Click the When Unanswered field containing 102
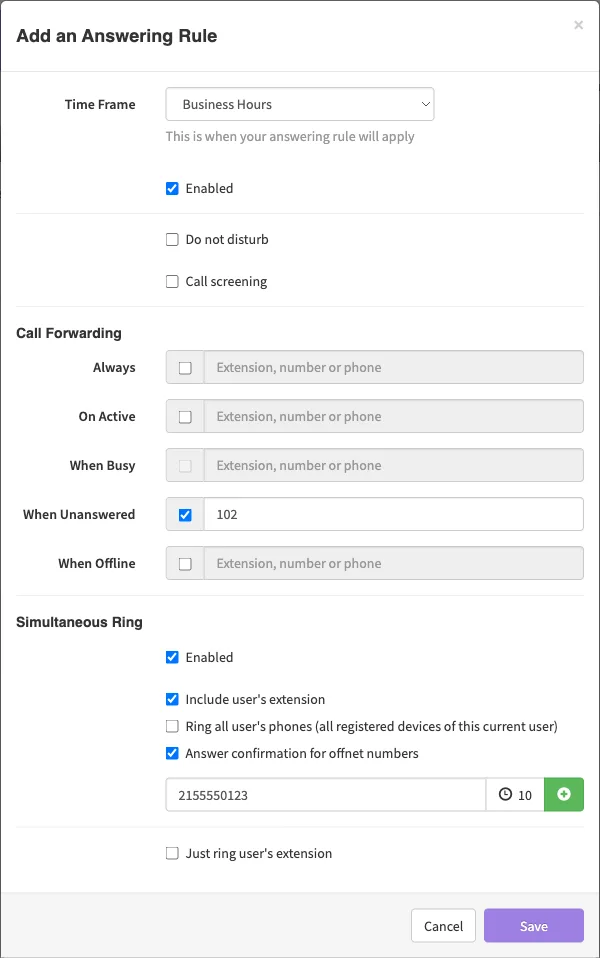600x958 pixels. [x=393, y=514]
